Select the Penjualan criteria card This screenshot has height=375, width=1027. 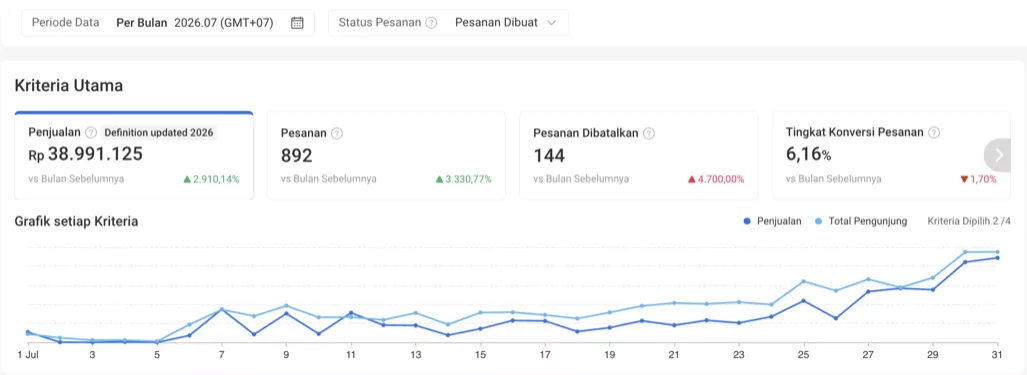point(134,155)
